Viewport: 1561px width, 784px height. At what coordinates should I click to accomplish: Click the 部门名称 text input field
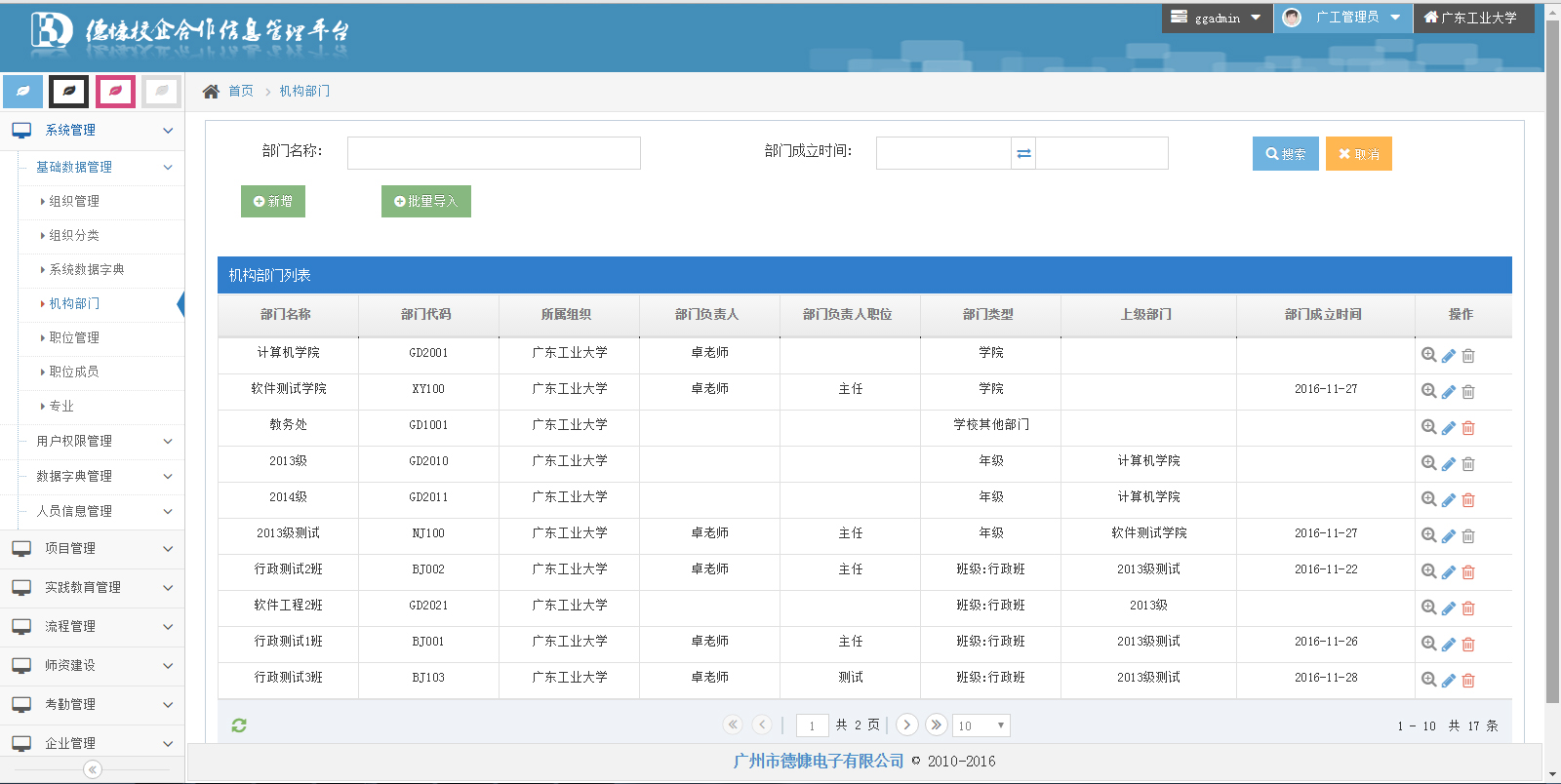point(494,153)
